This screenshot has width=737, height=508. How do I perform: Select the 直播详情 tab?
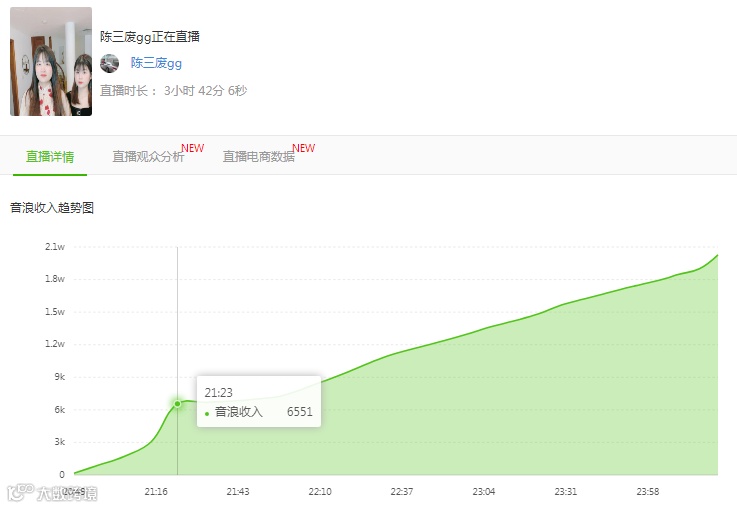pos(50,156)
